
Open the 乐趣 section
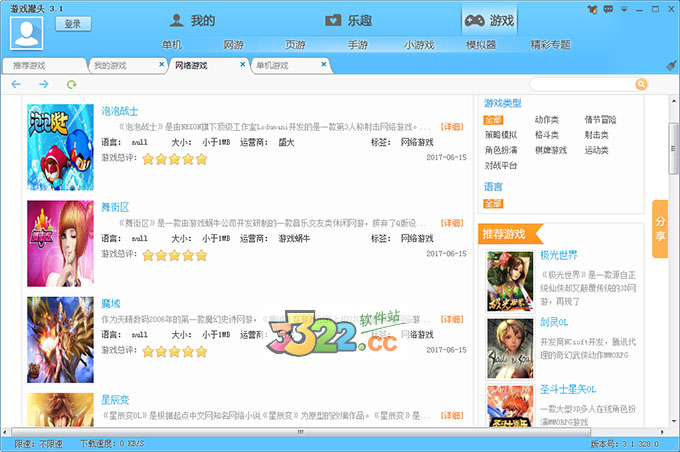[x=348, y=20]
